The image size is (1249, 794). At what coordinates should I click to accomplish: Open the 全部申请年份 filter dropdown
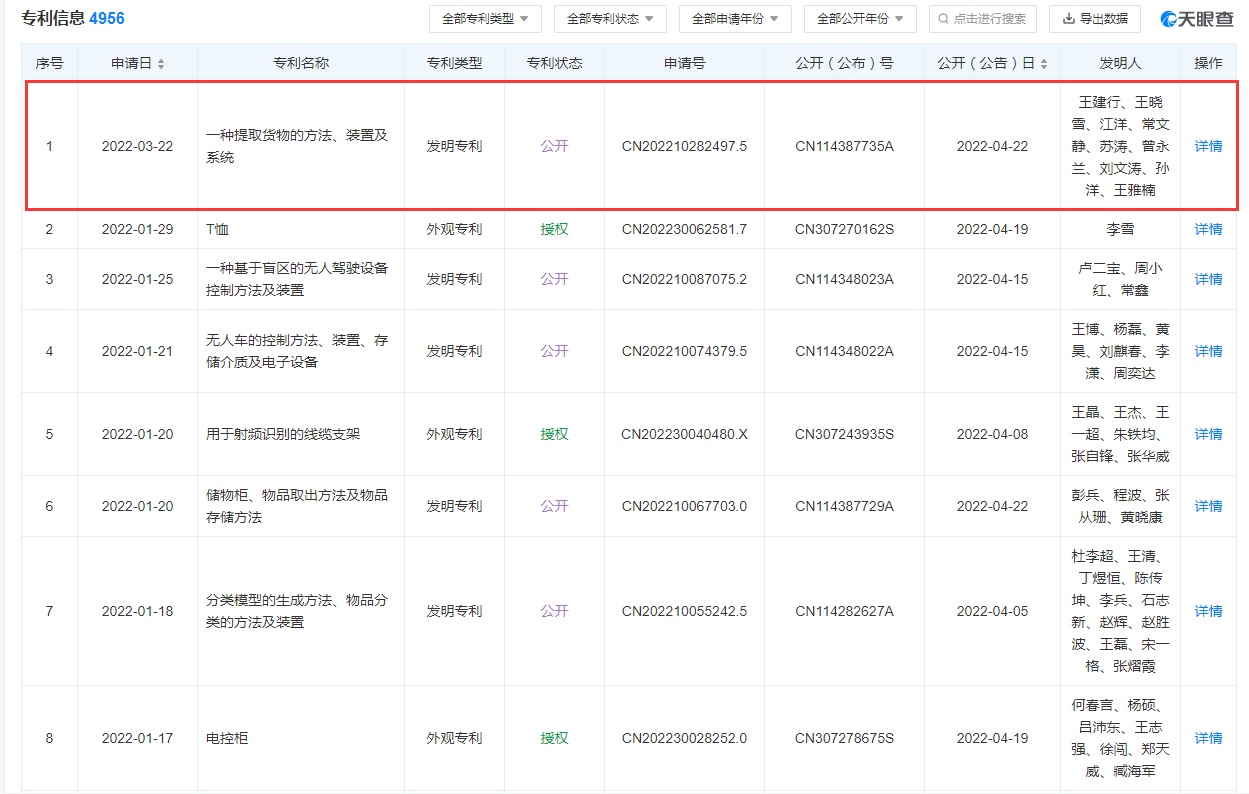[735, 19]
